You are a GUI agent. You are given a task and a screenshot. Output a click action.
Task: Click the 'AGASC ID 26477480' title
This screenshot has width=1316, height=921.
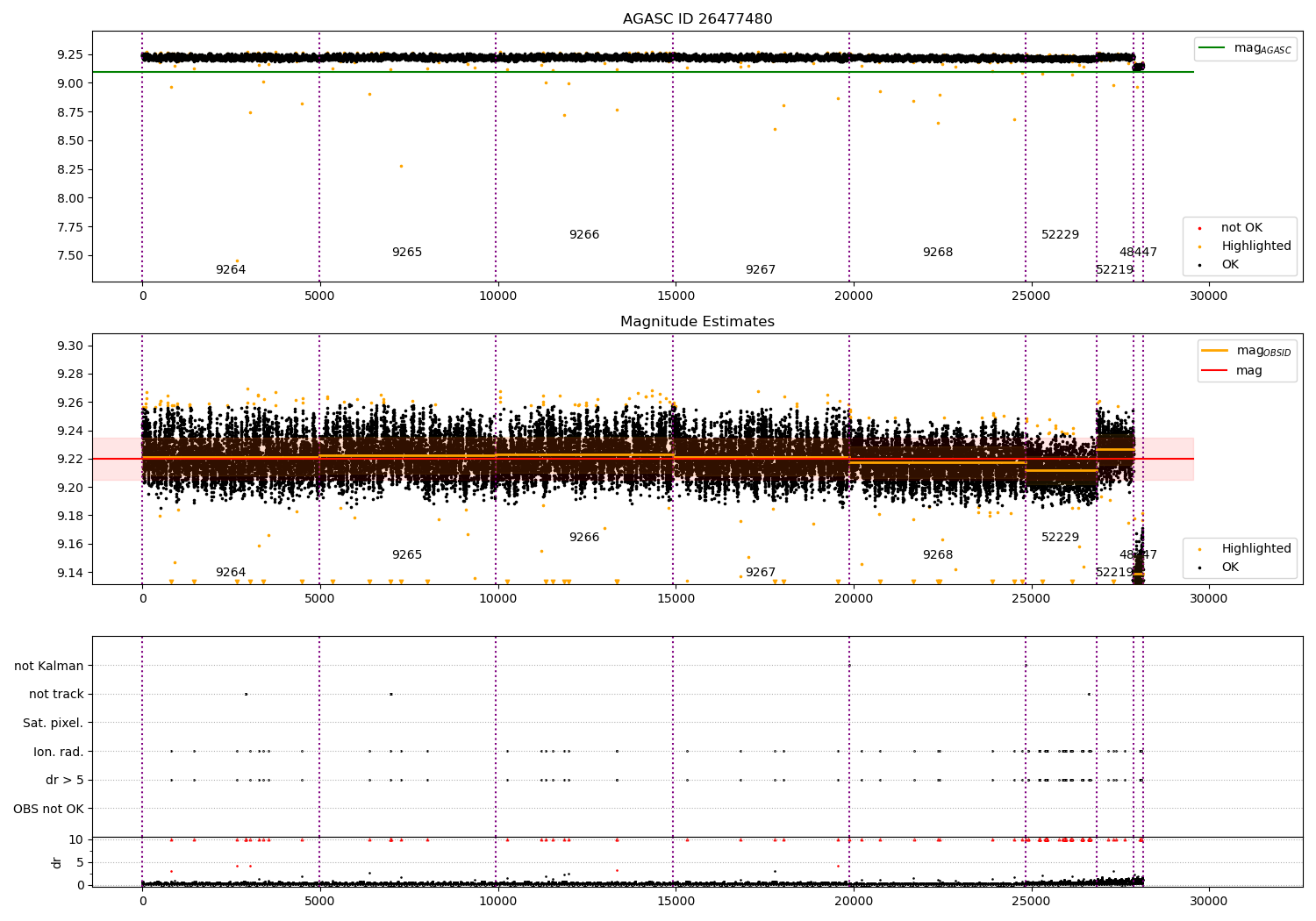coord(697,19)
